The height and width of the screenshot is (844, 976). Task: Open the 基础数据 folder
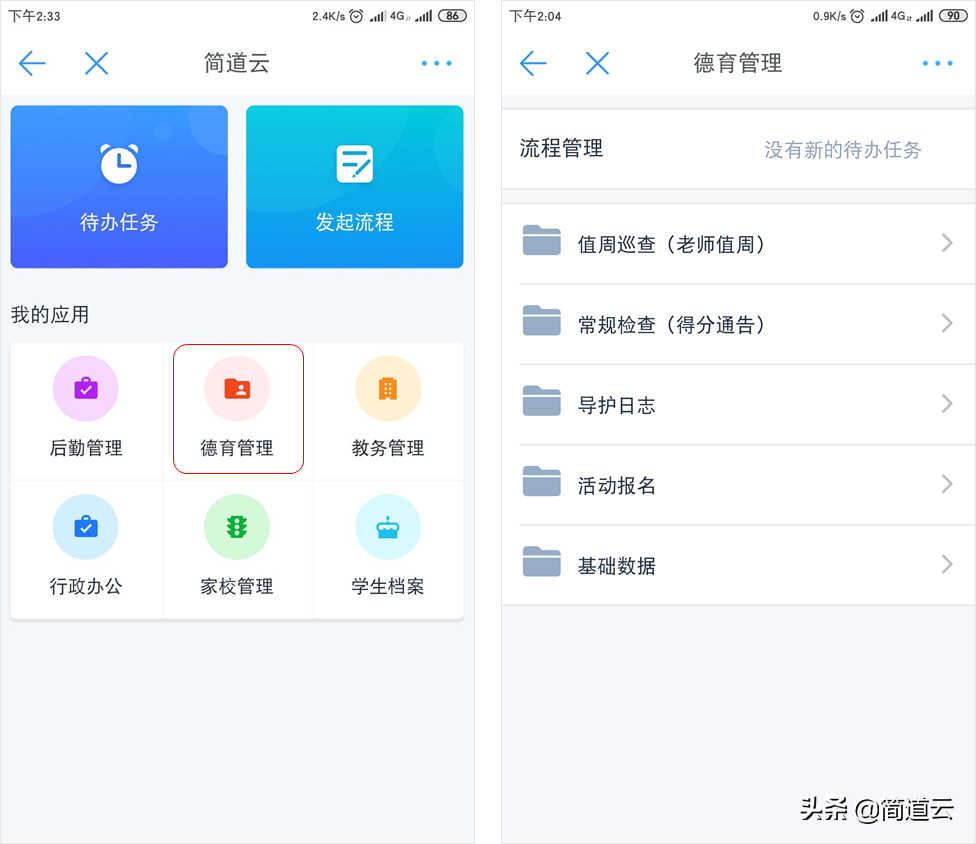[739, 565]
